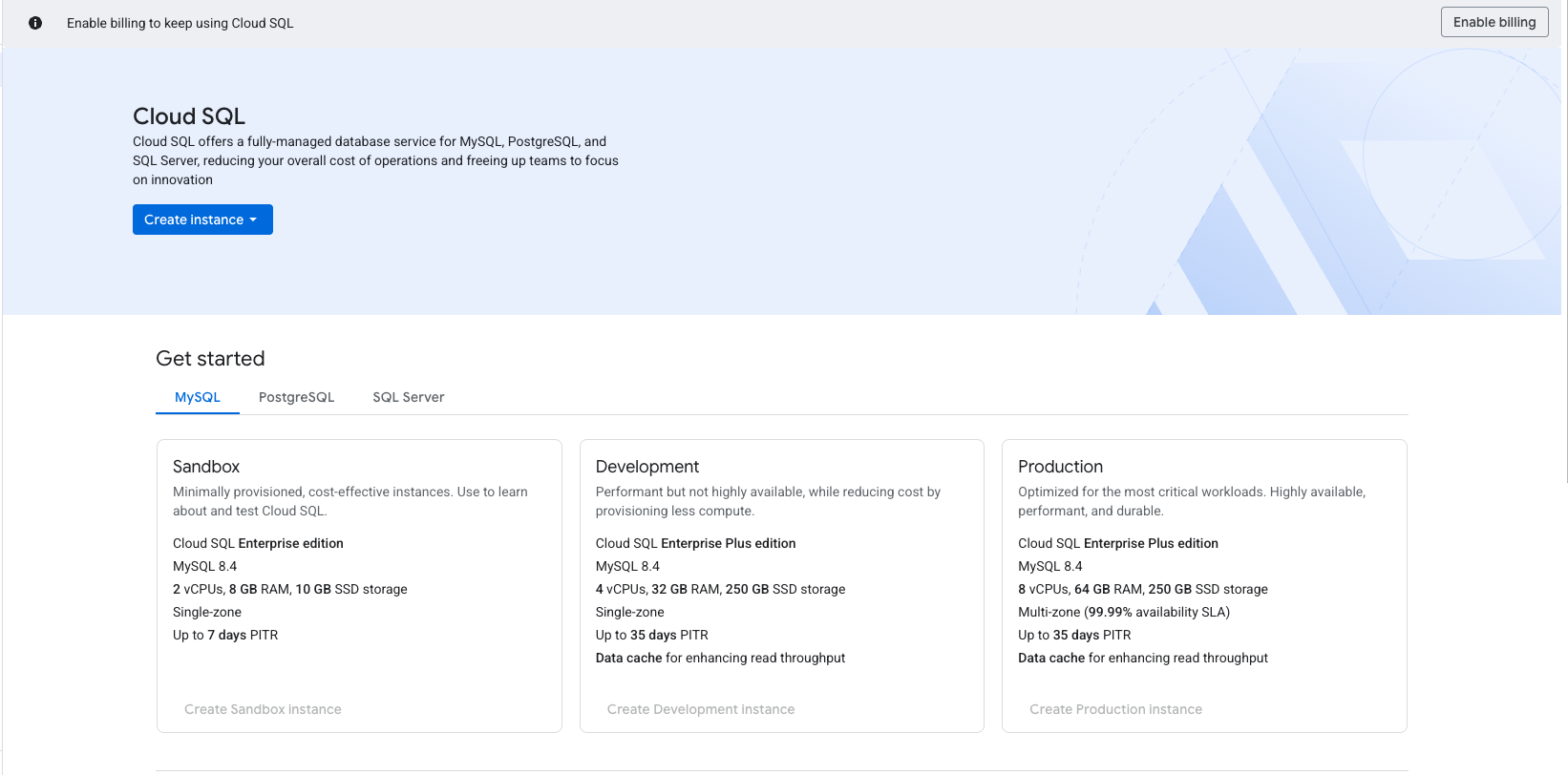This screenshot has width=1568, height=775.
Task: Click 'Data cache' line in Development card
Action: 720,658
